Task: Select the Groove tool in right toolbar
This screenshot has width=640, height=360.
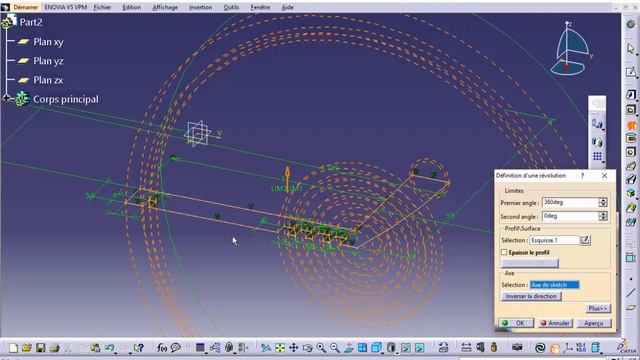Action: pos(631,138)
